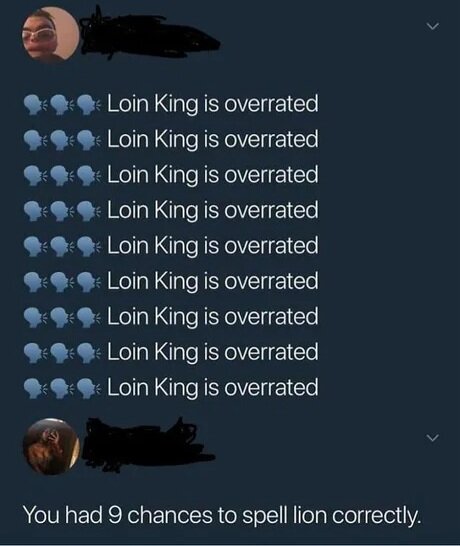Click the last 'Loin King is overrated' line
The height and width of the screenshot is (546, 460).
(x=213, y=388)
